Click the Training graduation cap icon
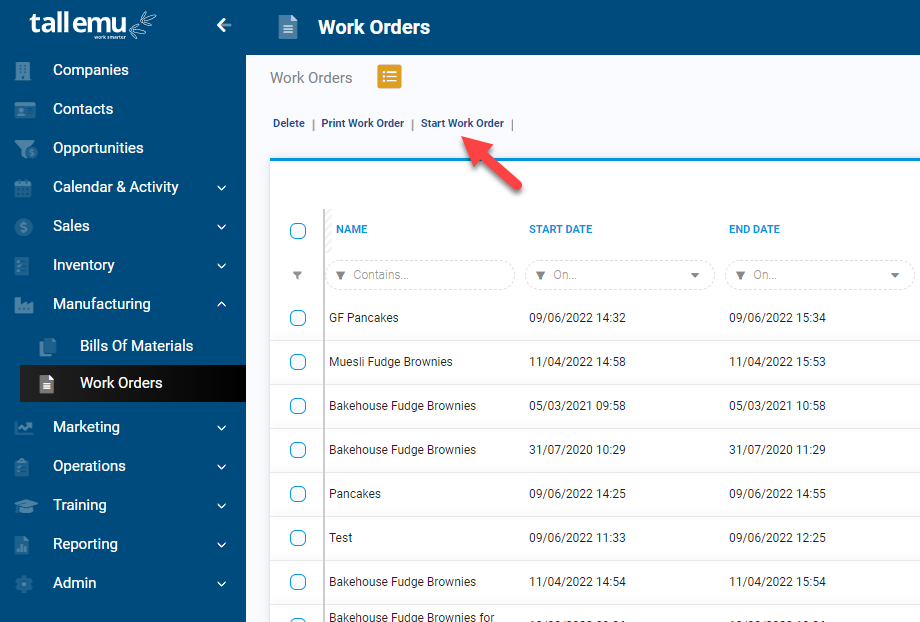Image resolution: width=920 pixels, height=622 pixels. click(x=26, y=506)
